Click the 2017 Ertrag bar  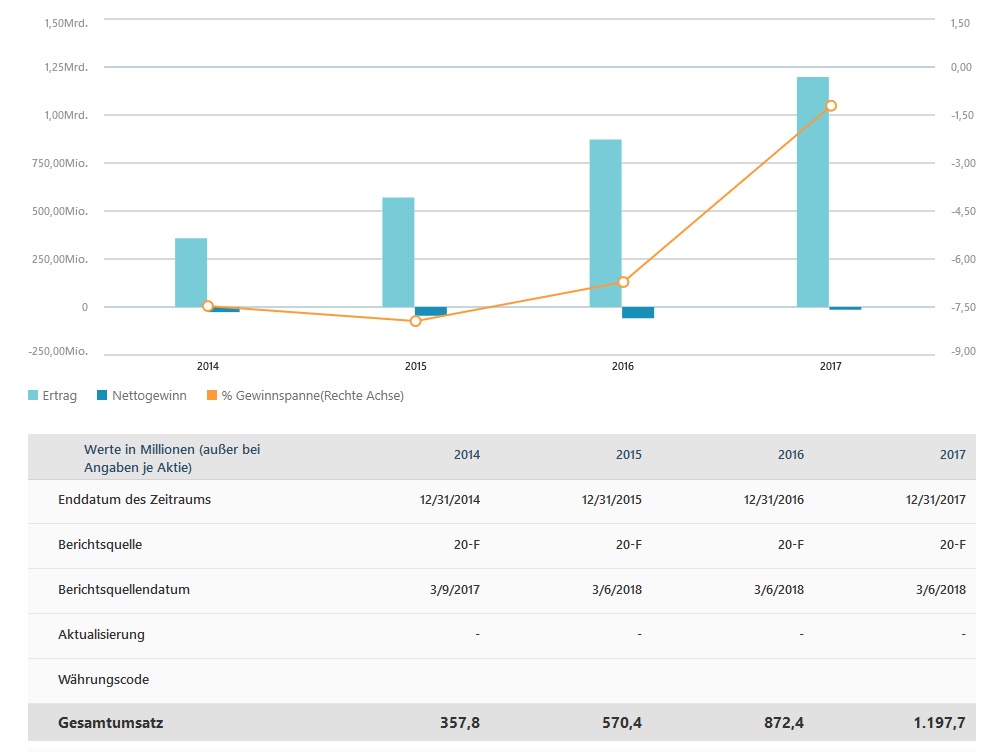(812, 192)
